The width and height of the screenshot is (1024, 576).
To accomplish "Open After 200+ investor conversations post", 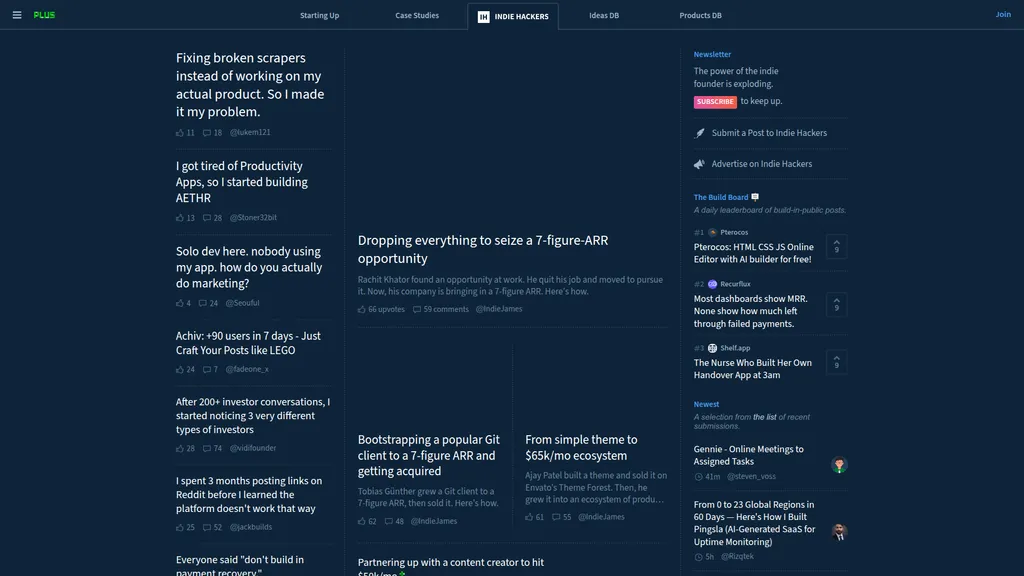I will pos(253,415).
